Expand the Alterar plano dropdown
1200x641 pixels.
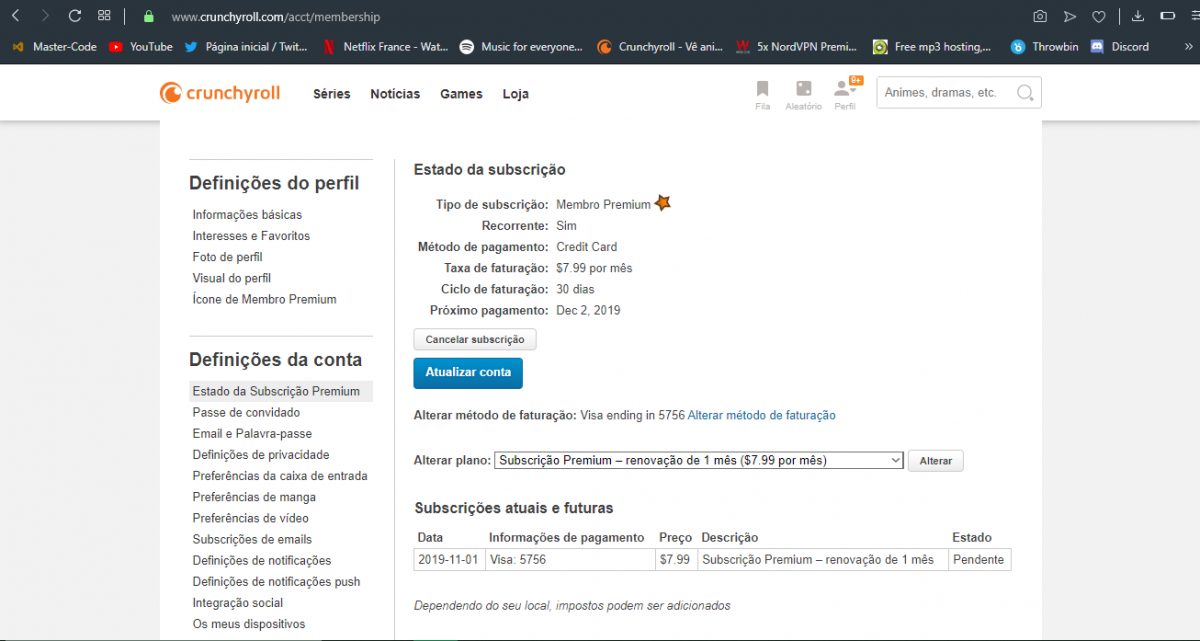pos(699,460)
